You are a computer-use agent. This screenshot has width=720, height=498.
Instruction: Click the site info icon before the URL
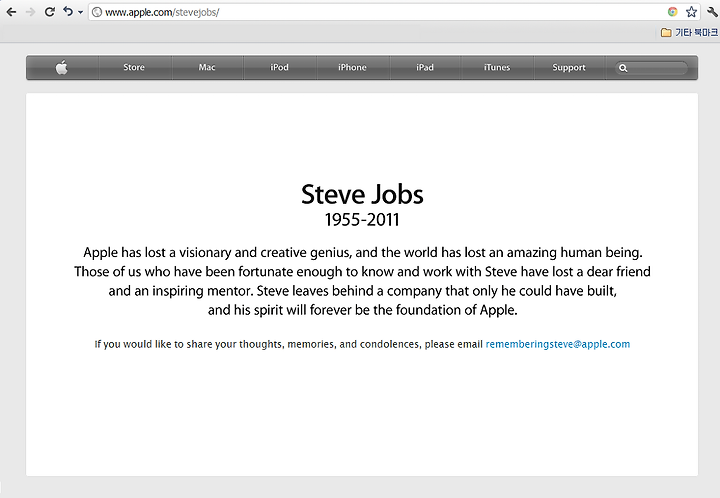[97, 12]
